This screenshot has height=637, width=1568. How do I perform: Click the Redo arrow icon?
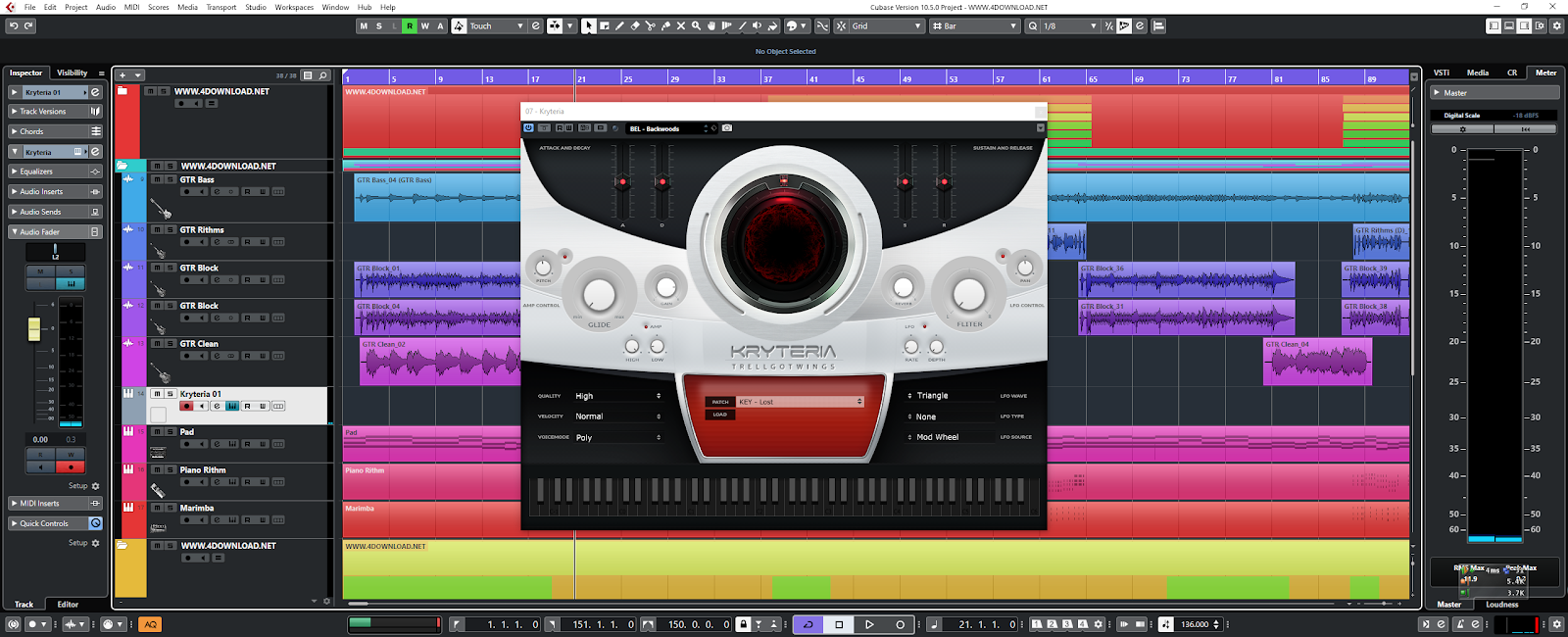coord(28,26)
